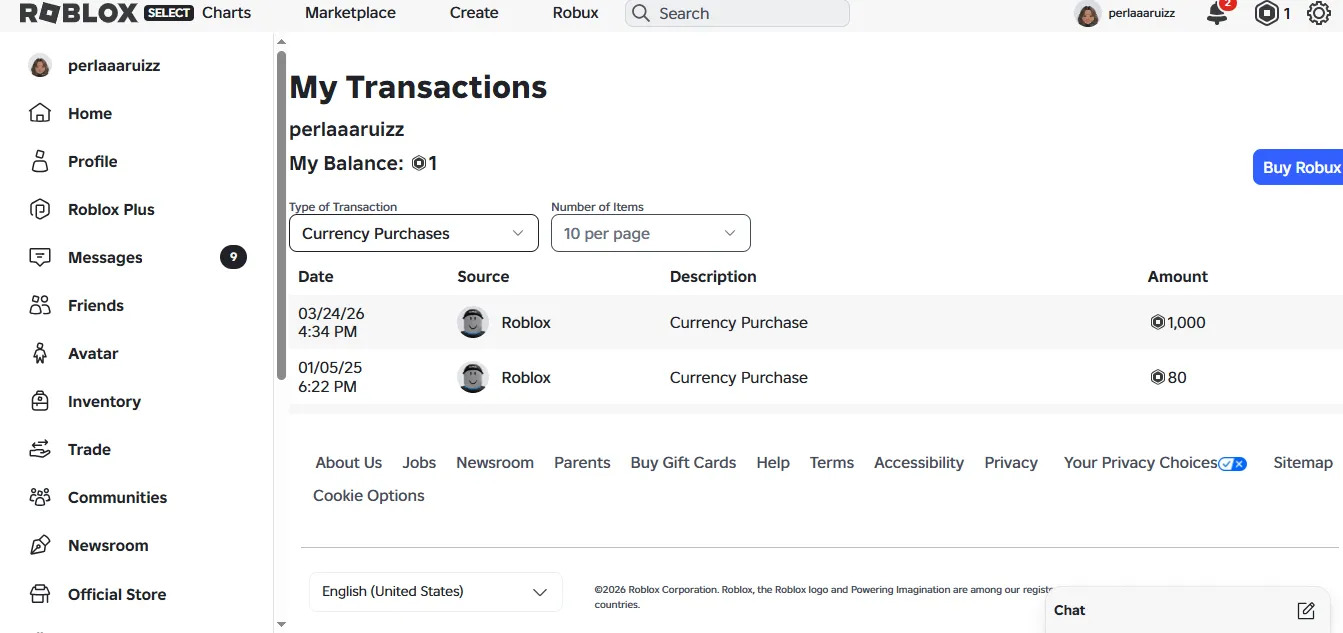Open Your Privacy Choices footer link

point(1155,462)
